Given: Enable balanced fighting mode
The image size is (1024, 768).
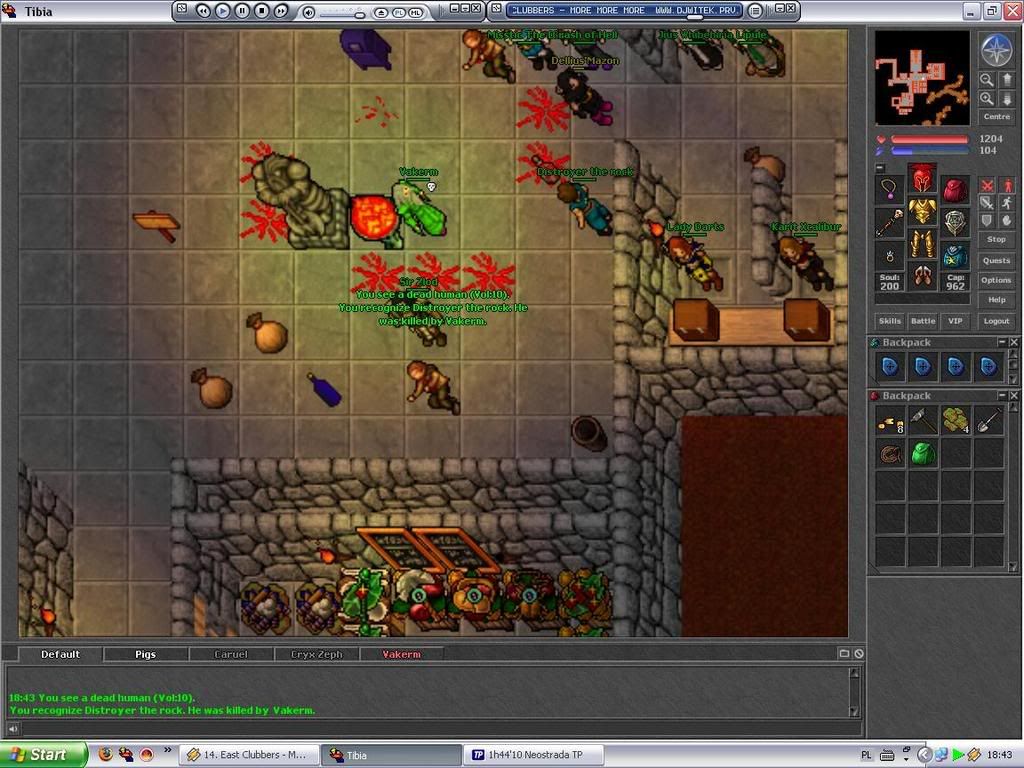Looking at the screenshot, I should click(x=987, y=203).
